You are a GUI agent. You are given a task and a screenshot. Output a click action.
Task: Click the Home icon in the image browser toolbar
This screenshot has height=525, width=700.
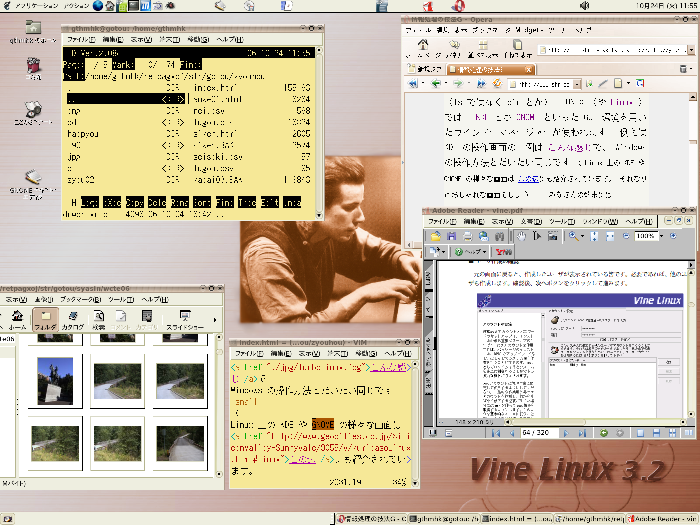[17, 320]
